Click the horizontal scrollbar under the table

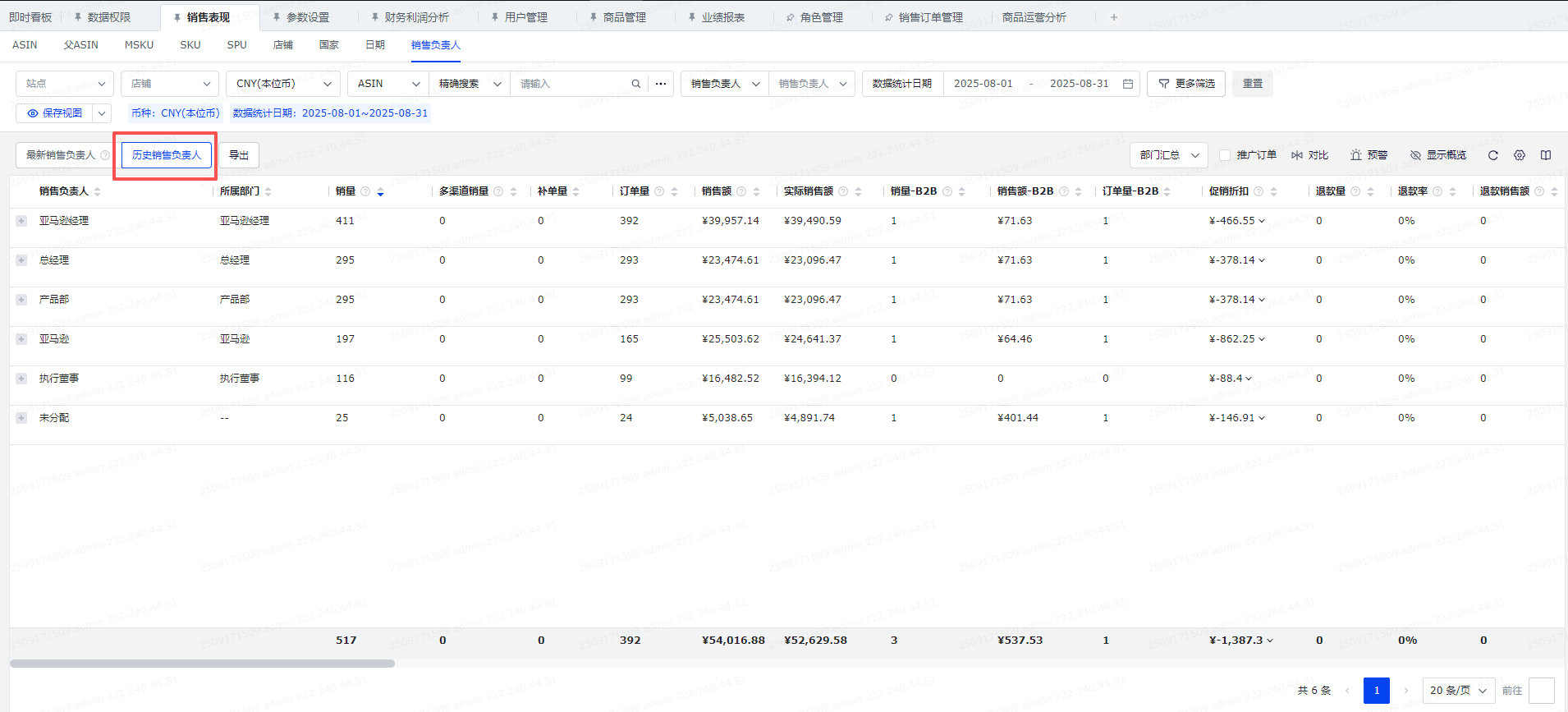click(x=202, y=664)
